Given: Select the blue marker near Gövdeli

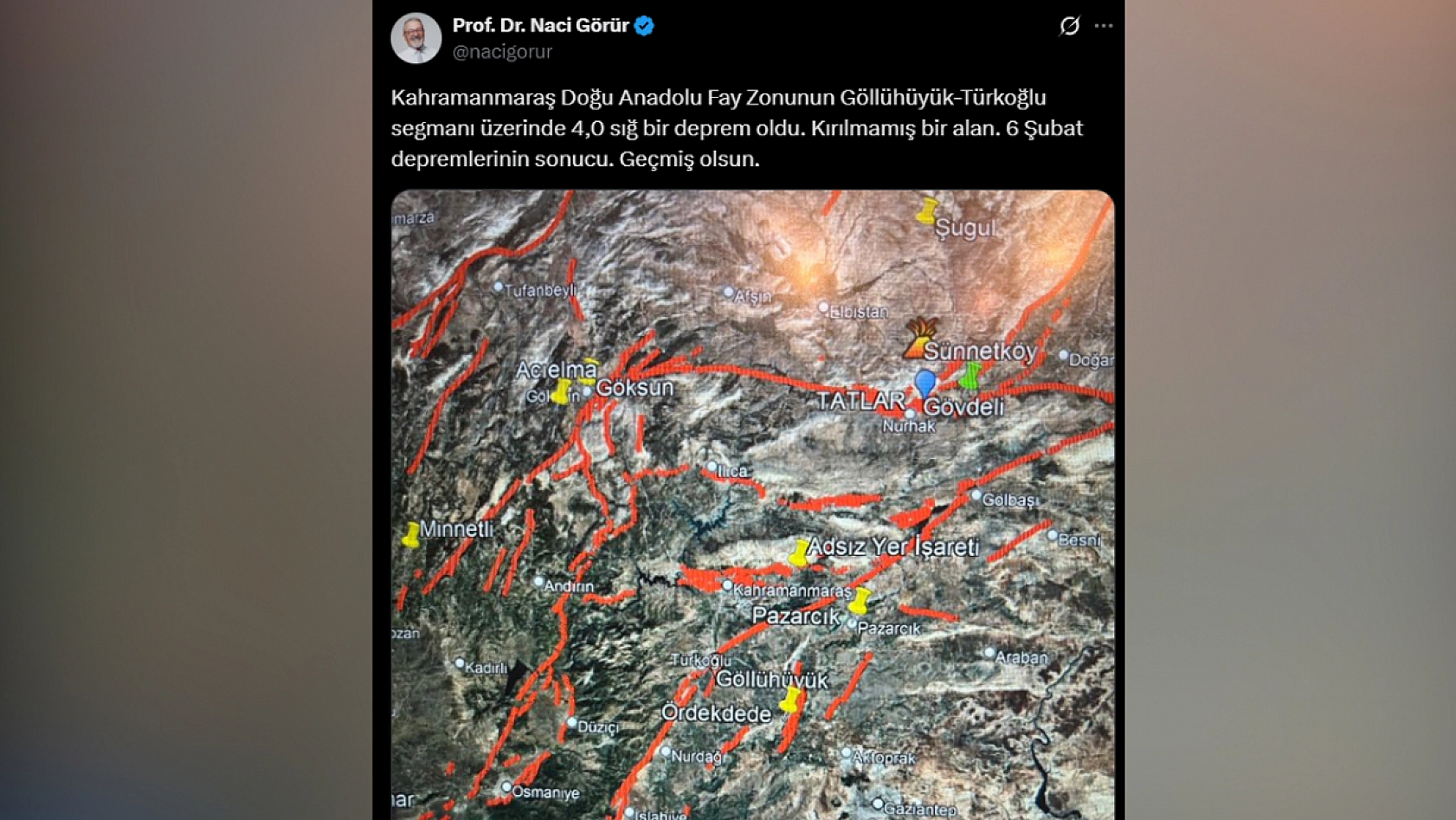Looking at the screenshot, I should 925,383.
